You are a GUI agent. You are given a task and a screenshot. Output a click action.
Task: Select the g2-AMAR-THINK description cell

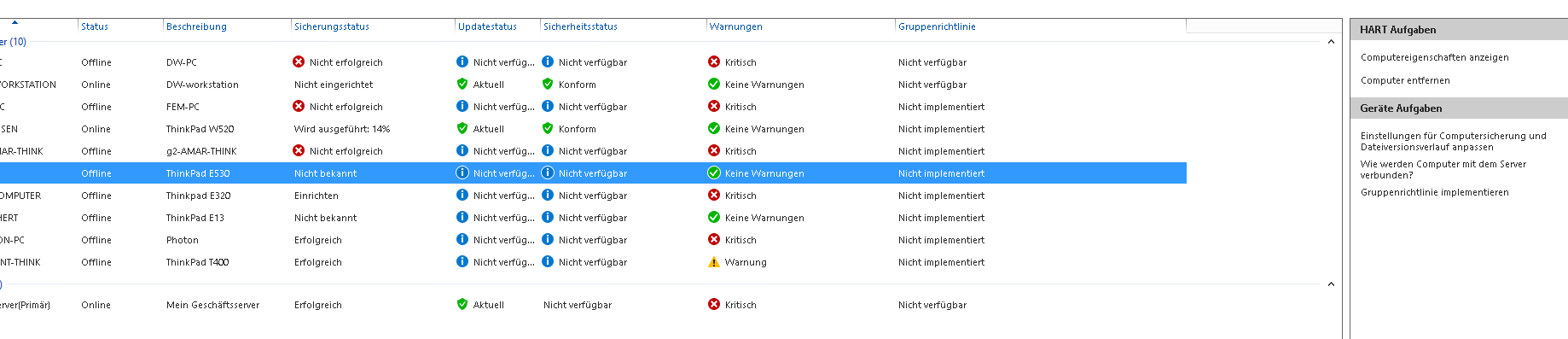pyautogui.click(x=201, y=151)
